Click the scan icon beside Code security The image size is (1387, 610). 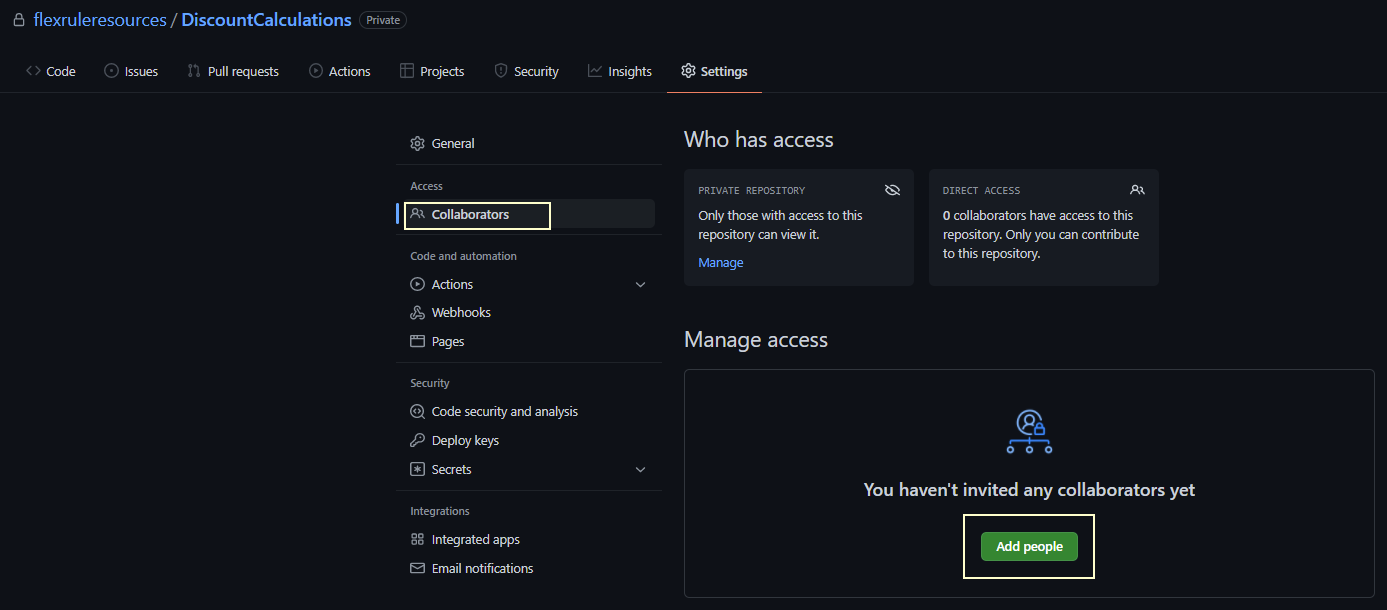coord(418,412)
